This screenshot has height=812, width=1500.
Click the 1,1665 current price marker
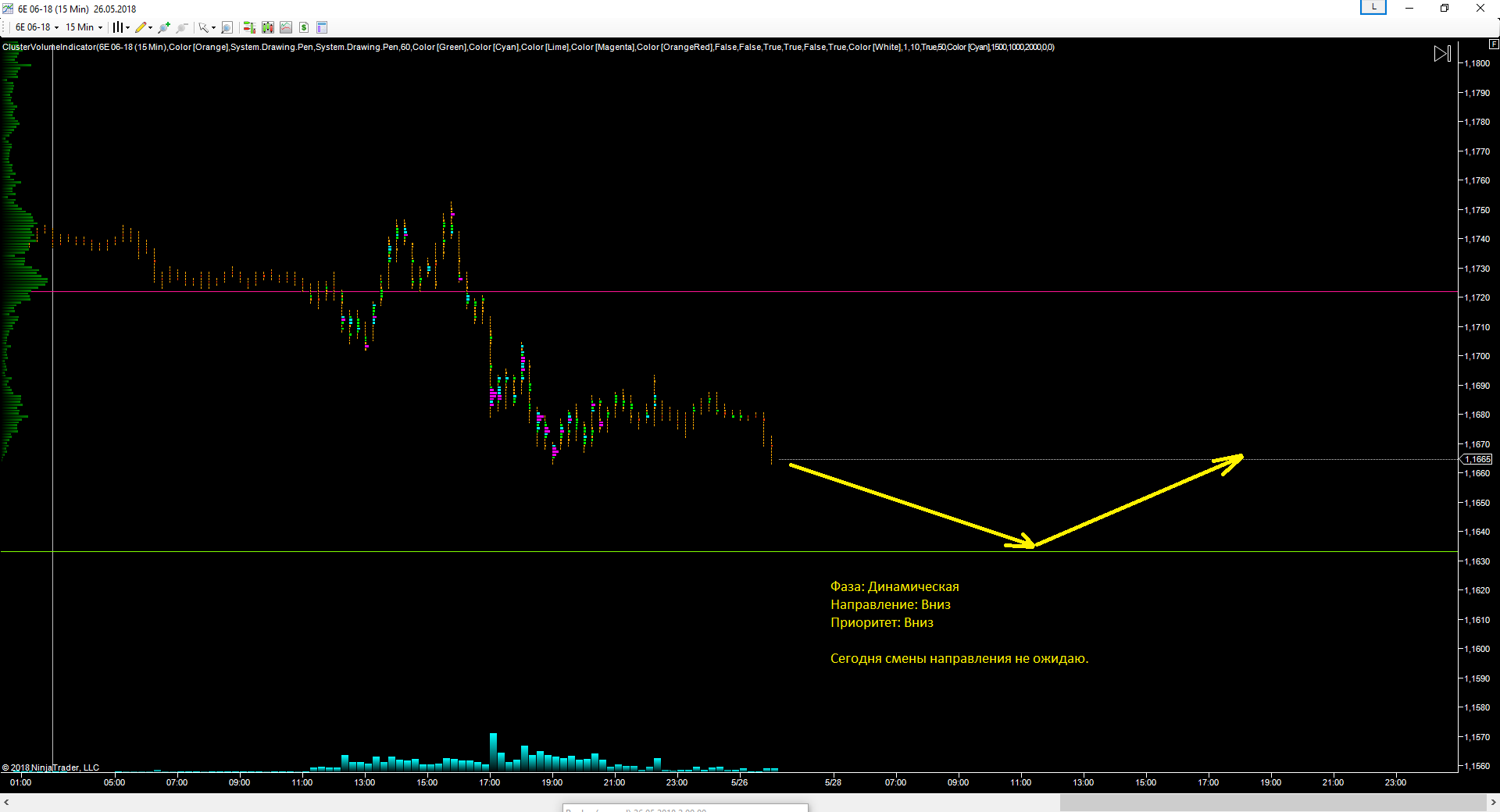click(x=1477, y=459)
